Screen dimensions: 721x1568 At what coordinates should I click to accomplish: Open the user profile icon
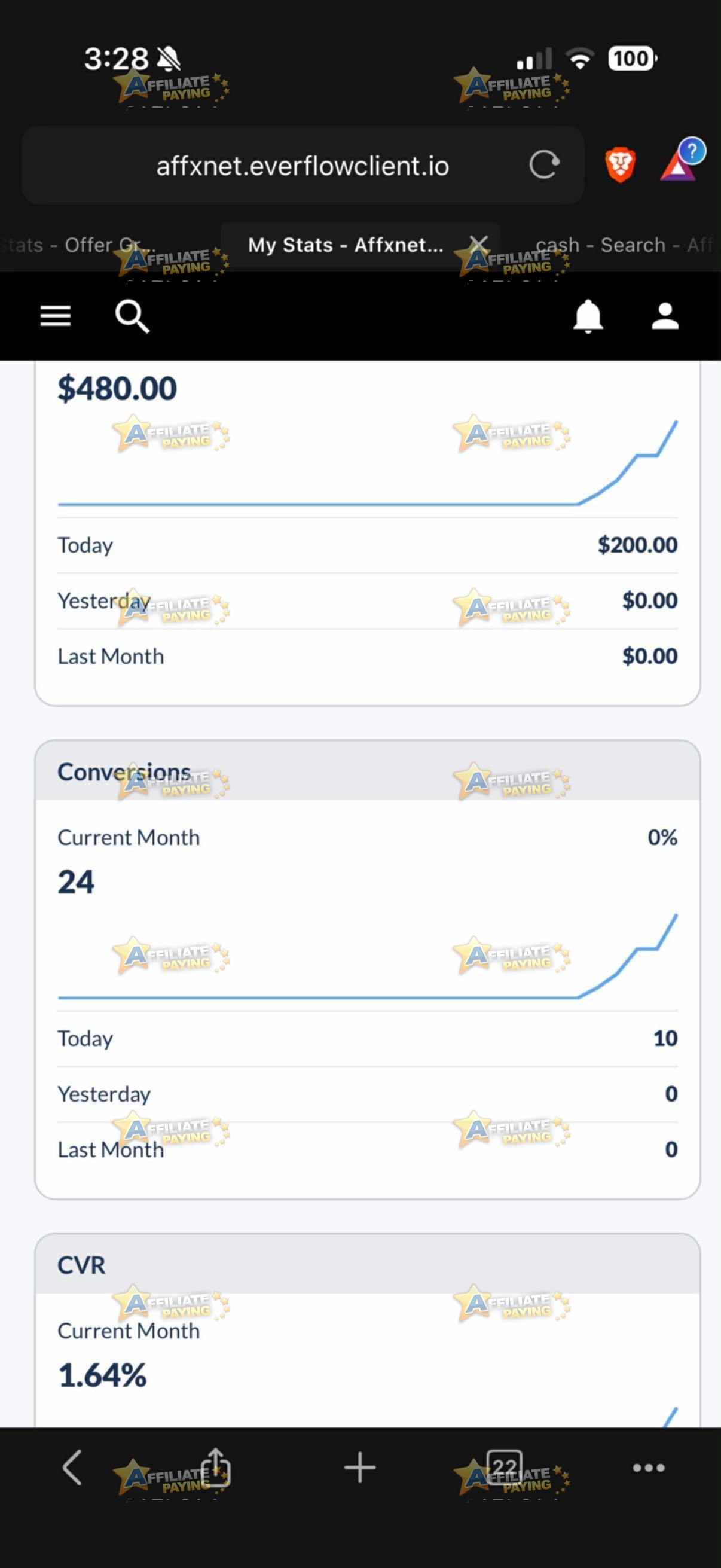tap(665, 316)
